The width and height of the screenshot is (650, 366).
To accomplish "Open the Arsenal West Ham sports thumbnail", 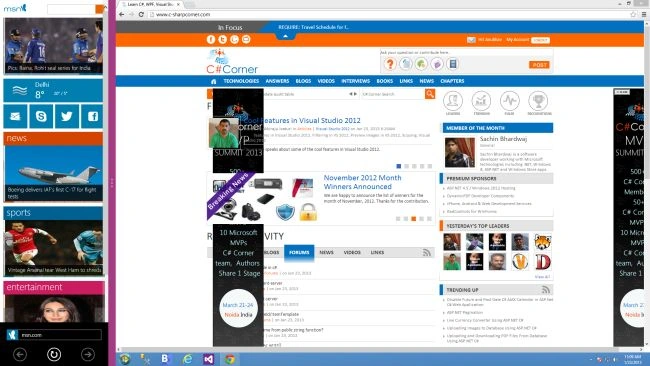I will pyautogui.click(x=53, y=248).
